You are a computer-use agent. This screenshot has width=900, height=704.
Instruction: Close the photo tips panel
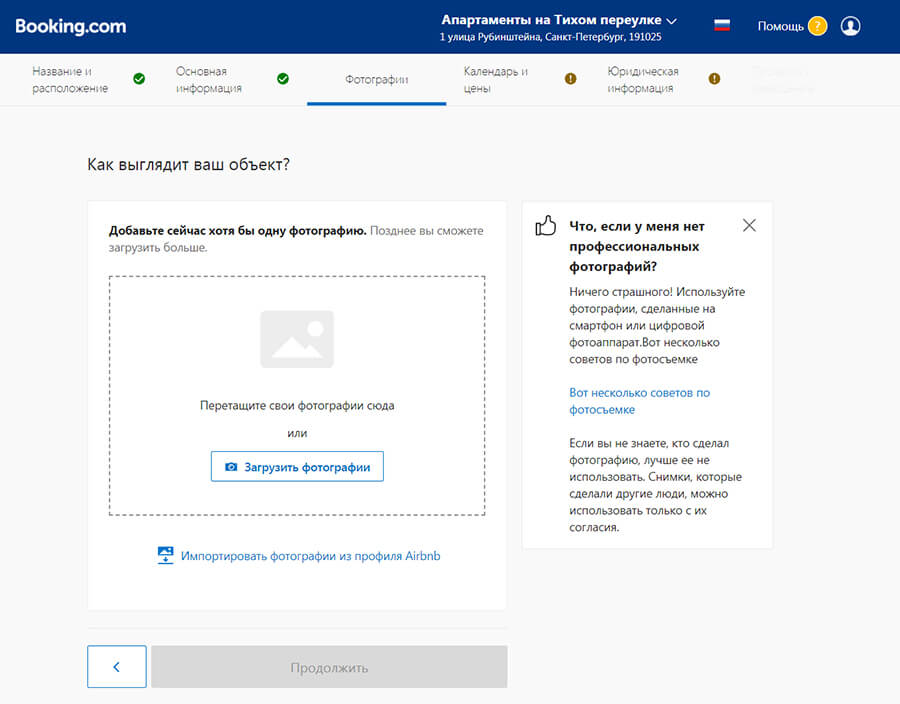pos(749,226)
